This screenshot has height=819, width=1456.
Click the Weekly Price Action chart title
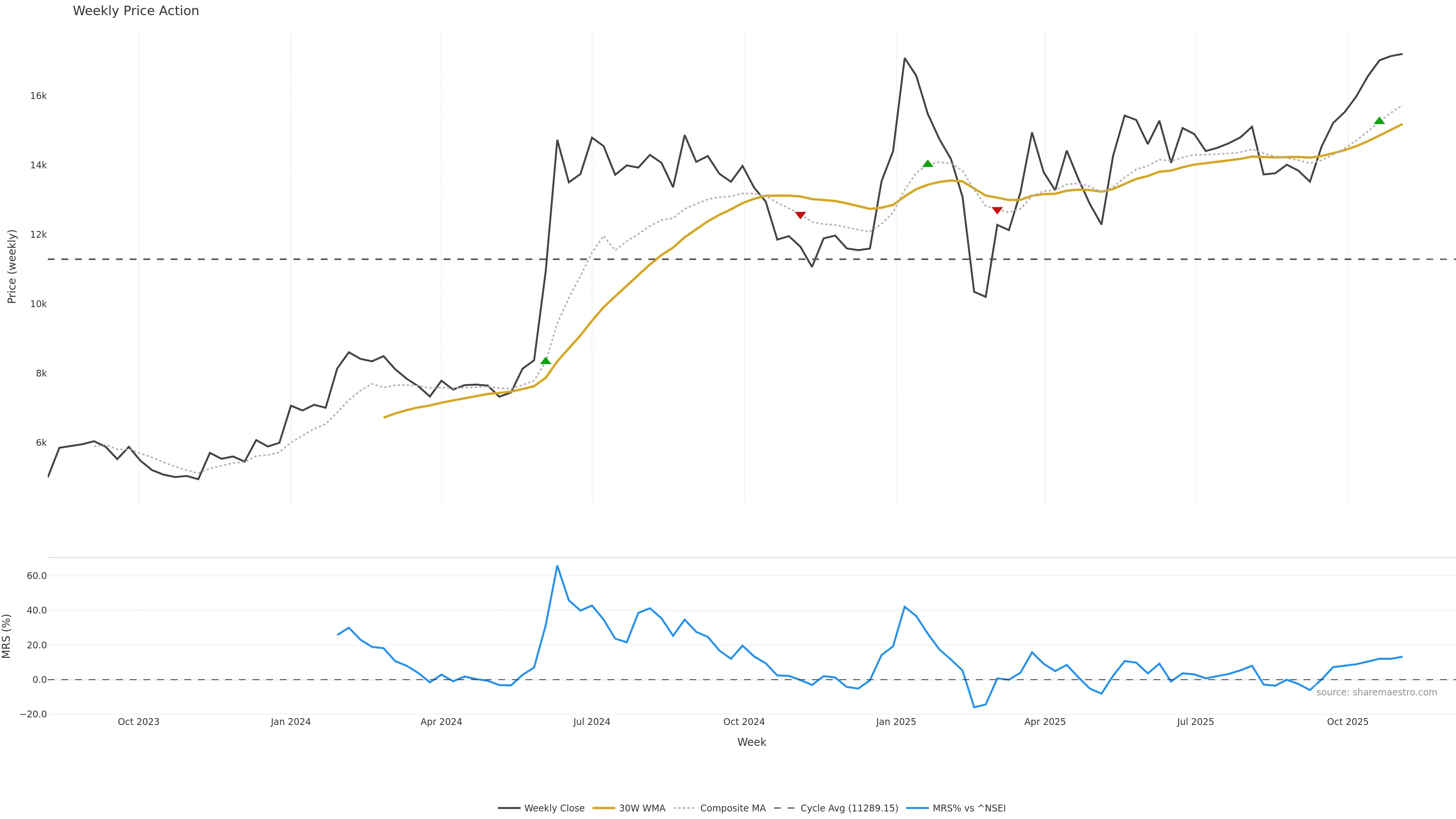click(136, 11)
